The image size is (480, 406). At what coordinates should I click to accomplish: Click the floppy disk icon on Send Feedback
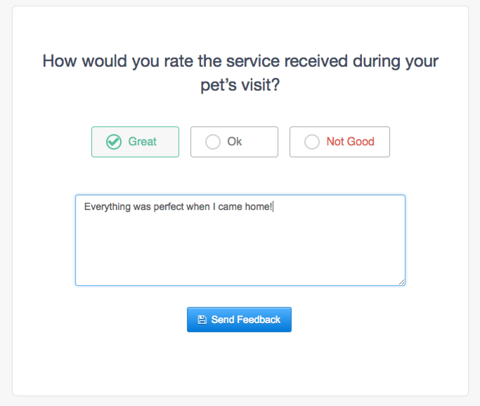[202, 320]
